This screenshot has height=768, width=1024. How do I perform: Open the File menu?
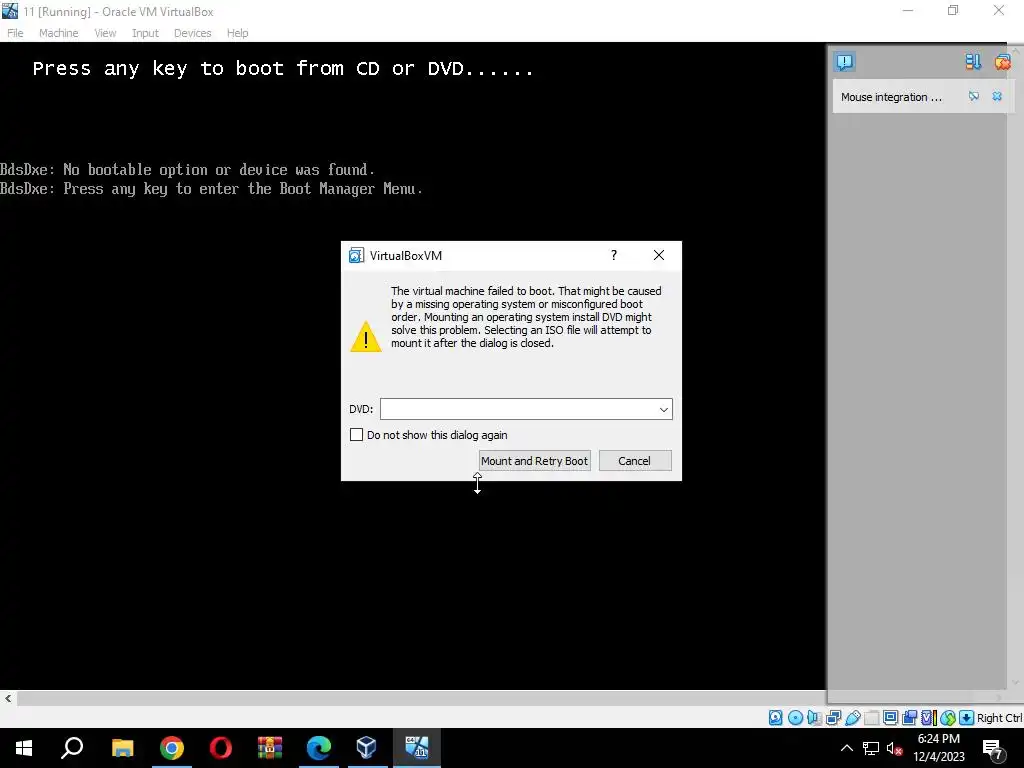[15, 33]
